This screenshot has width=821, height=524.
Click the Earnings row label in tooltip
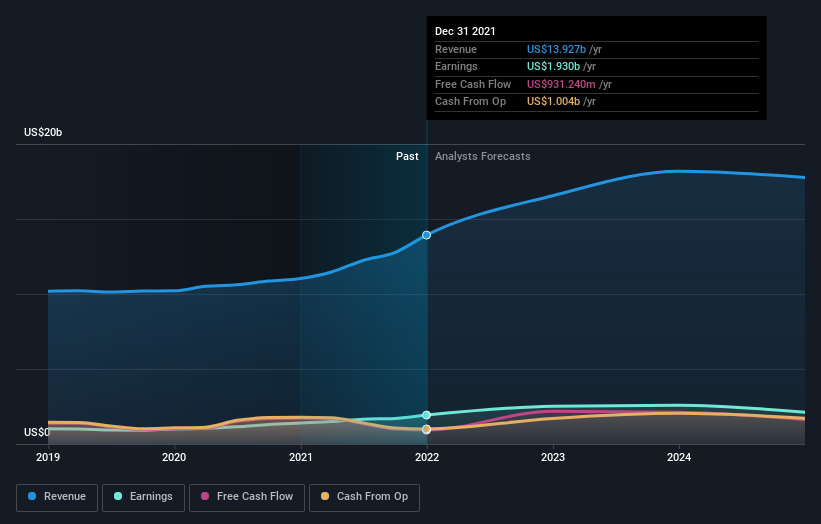456,66
